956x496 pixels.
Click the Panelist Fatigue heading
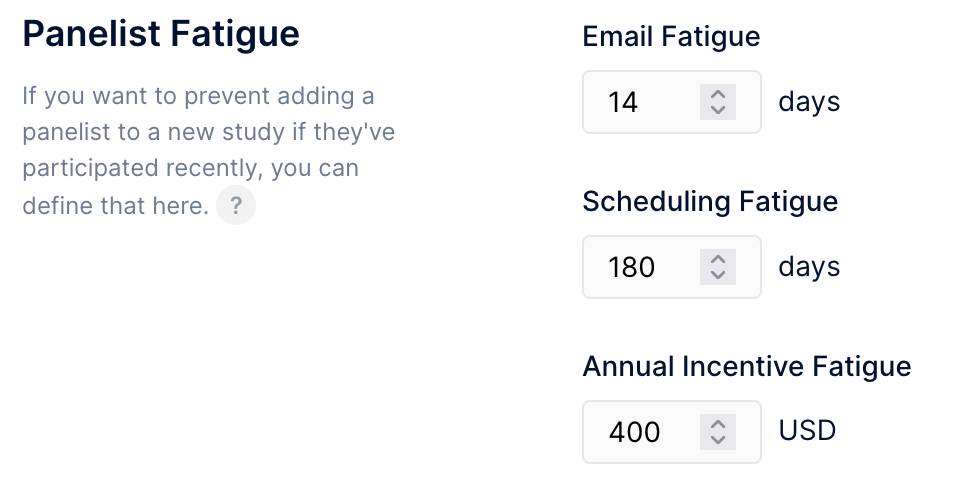click(x=161, y=34)
